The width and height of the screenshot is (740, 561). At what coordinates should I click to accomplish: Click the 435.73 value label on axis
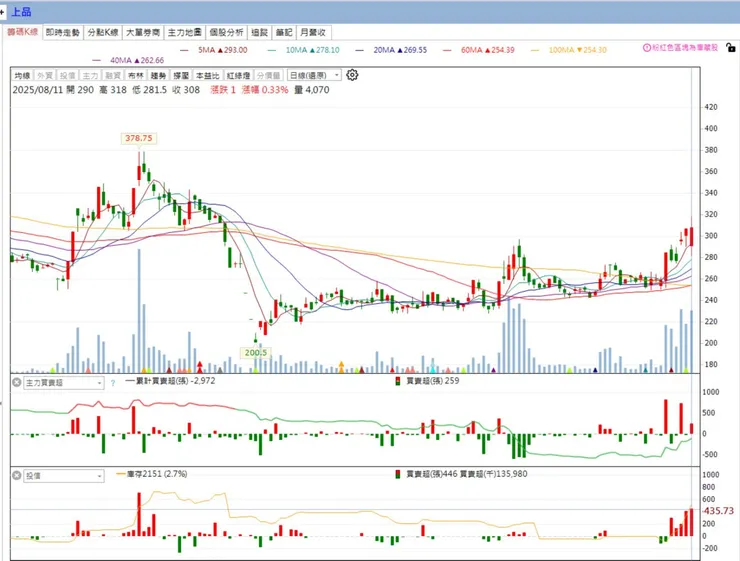(x=718, y=511)
